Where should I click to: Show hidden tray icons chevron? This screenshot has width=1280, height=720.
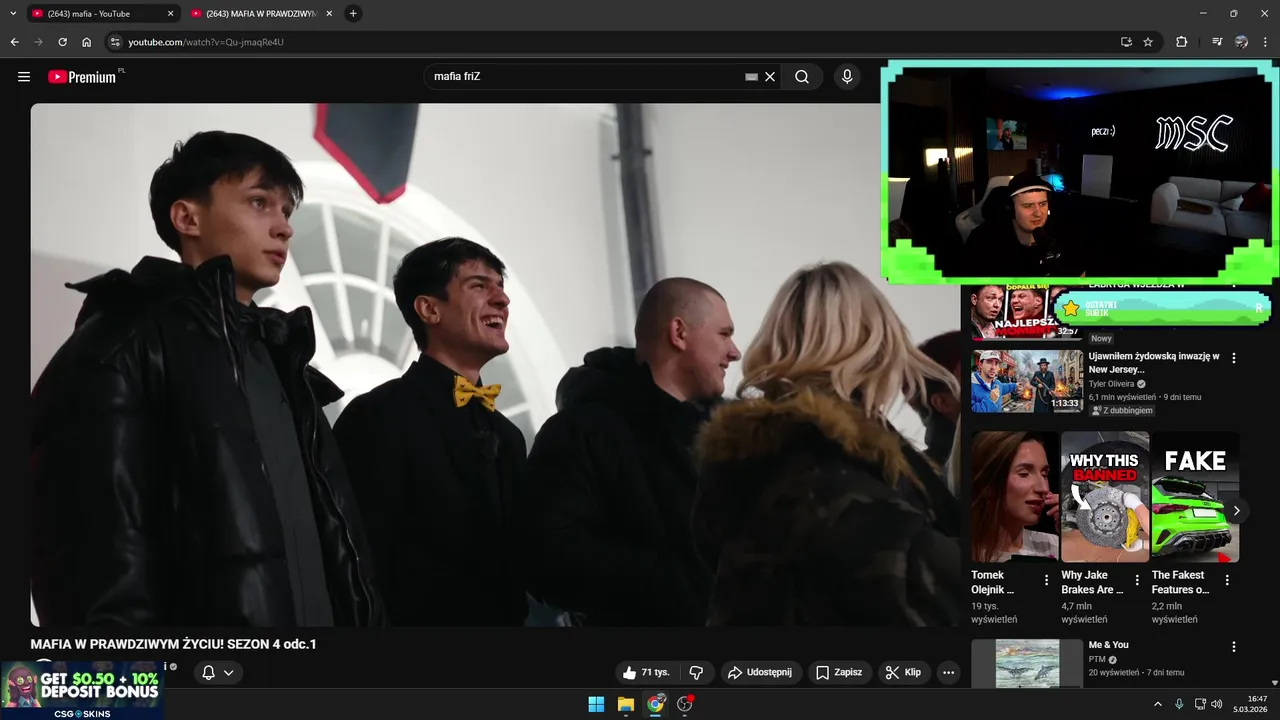pos(1158,704)
